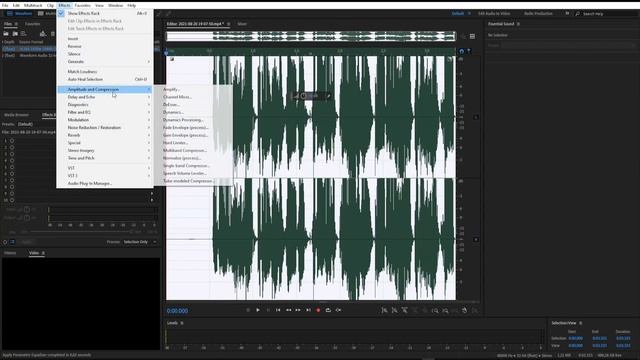Open the Process Selection Only dropdown
Image resolution: width=640 pixels, height=360 pixels.
pyautogui.click(x=140, y=242)
